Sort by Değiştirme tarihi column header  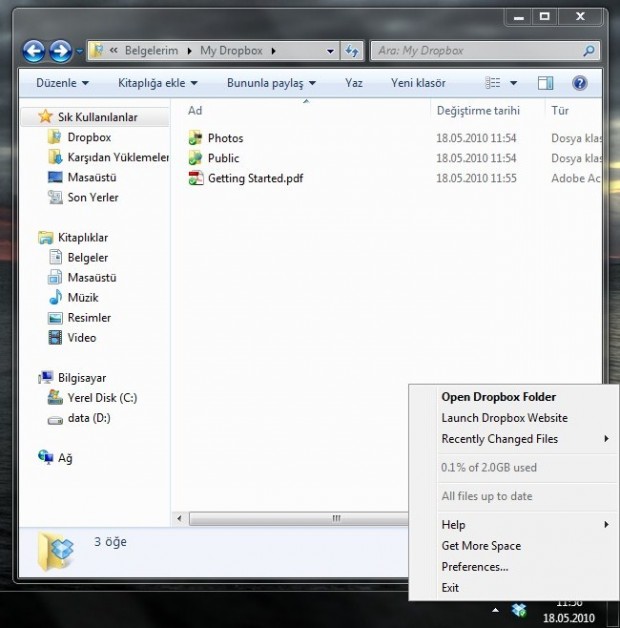pos(478,111)
